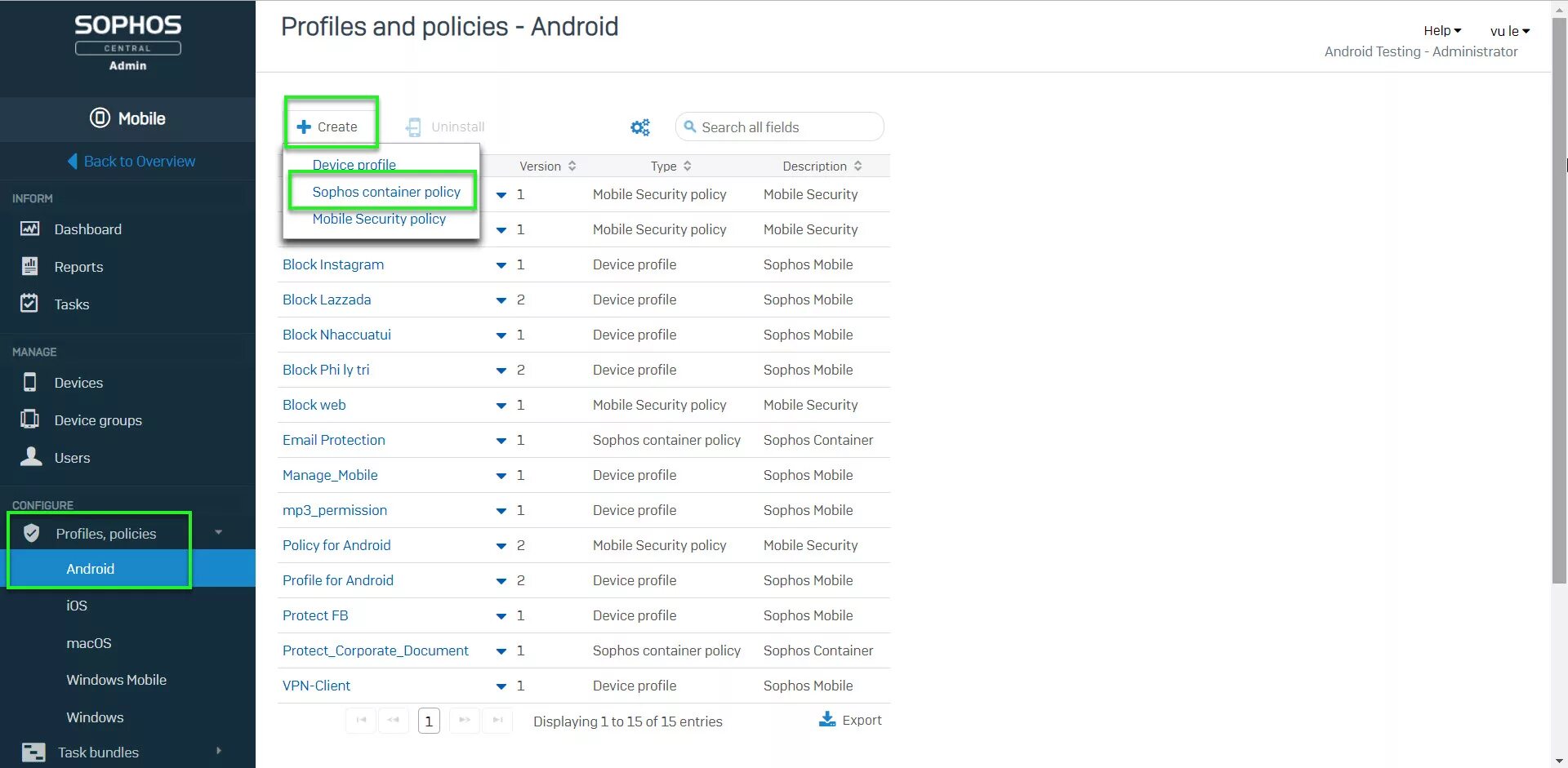The height and width of the screenshot is (768, 1568).
Task: Select iOS under Profiles, policies
Action: pyautogui.click(x=77, y=606)
